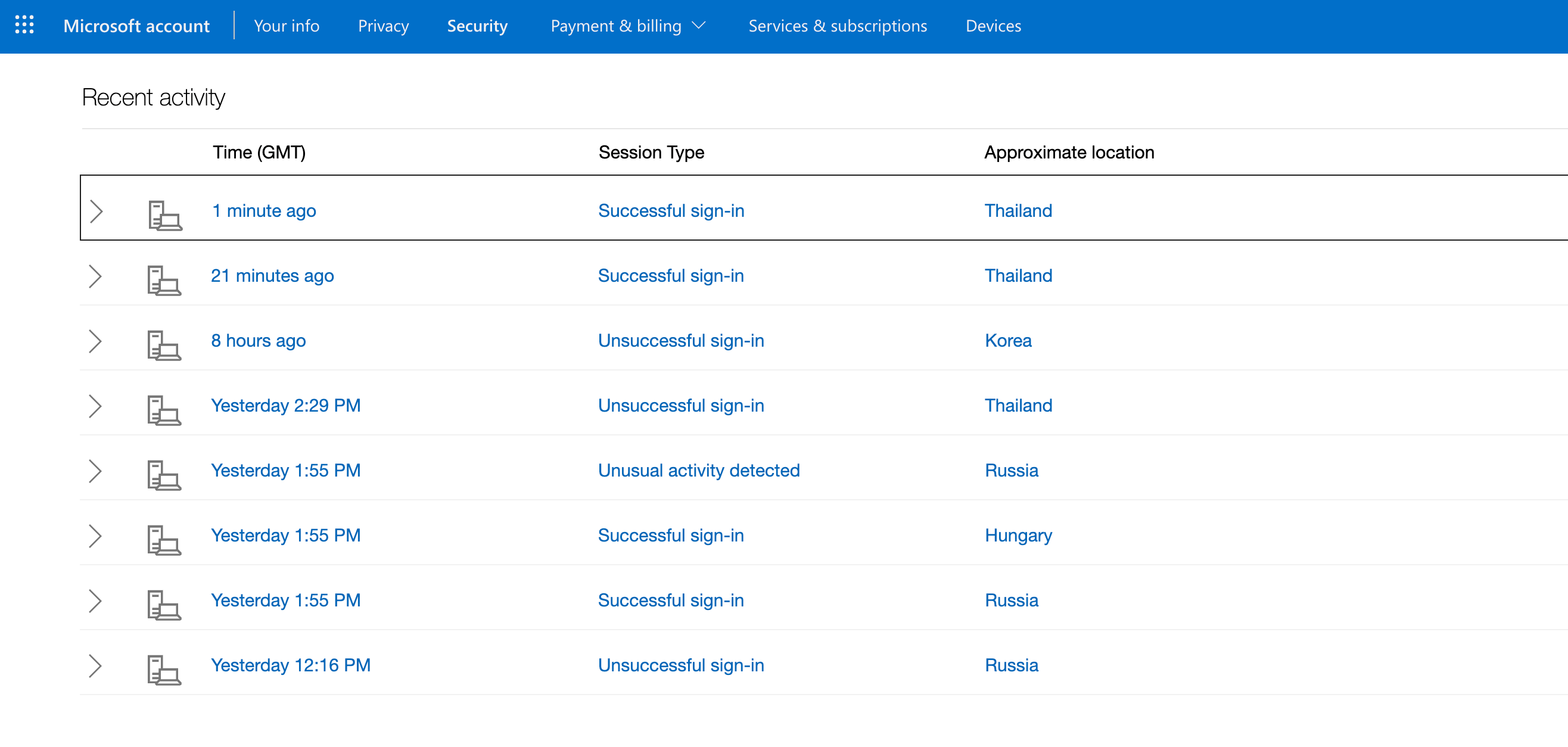Click device icon for Yesterday 12:16 PM entry
Image resolution: width=1568 pixels, height=747 pixels.
tap(164, 670)
